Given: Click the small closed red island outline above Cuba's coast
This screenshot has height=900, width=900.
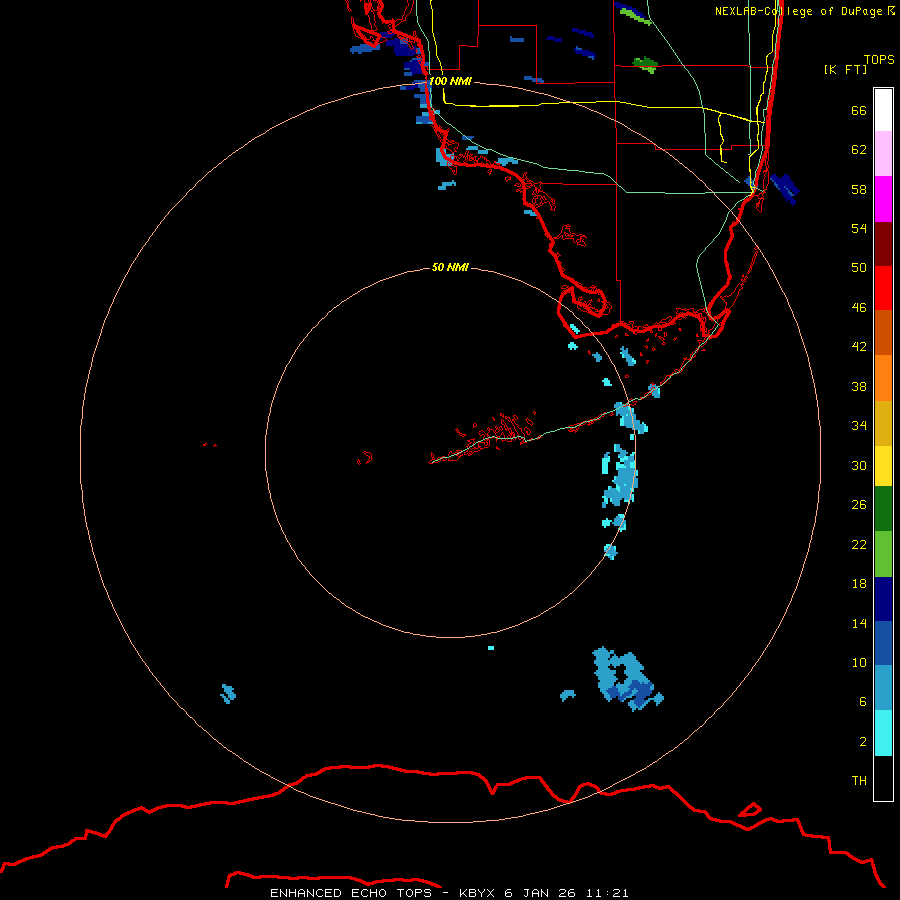Looking at the screenshot, I should [x=750, y=810].
